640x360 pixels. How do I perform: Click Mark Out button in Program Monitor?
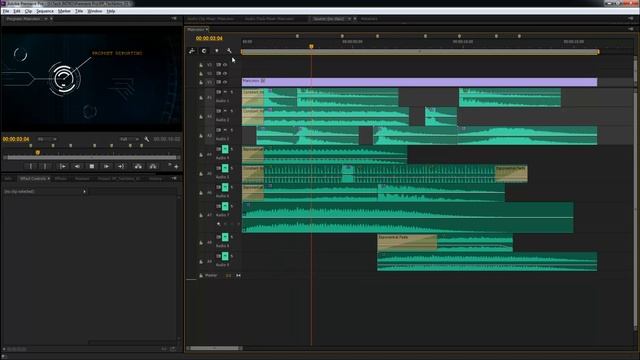click(45, 166)
